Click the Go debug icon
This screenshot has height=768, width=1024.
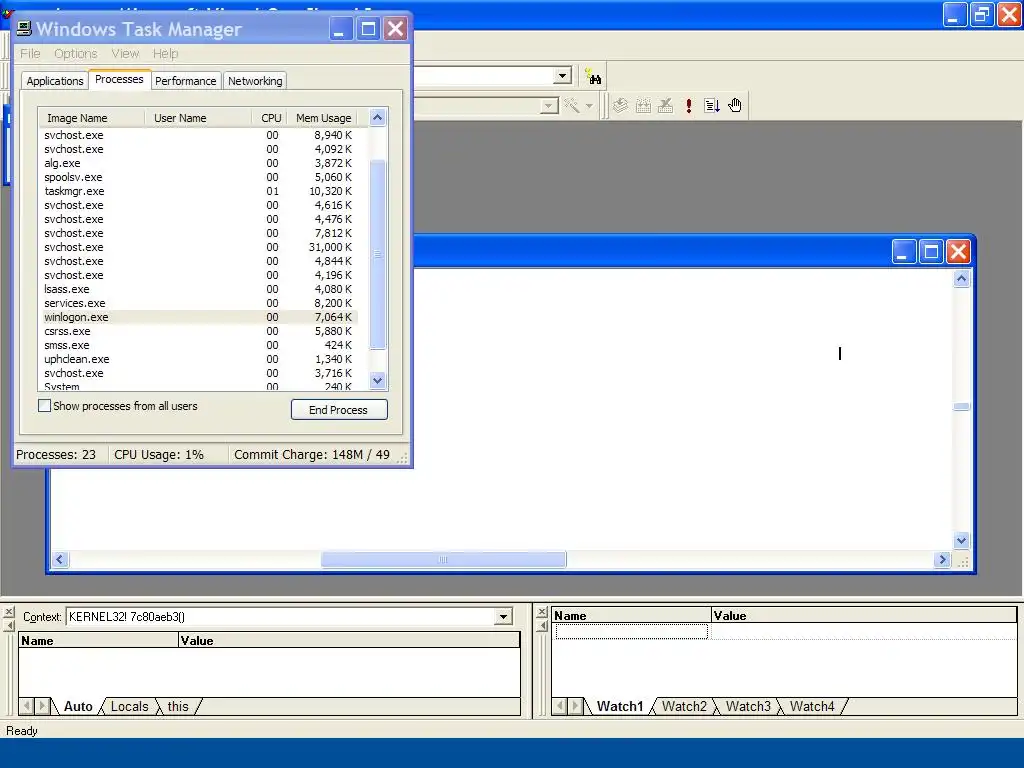click(x=712, y=105)
